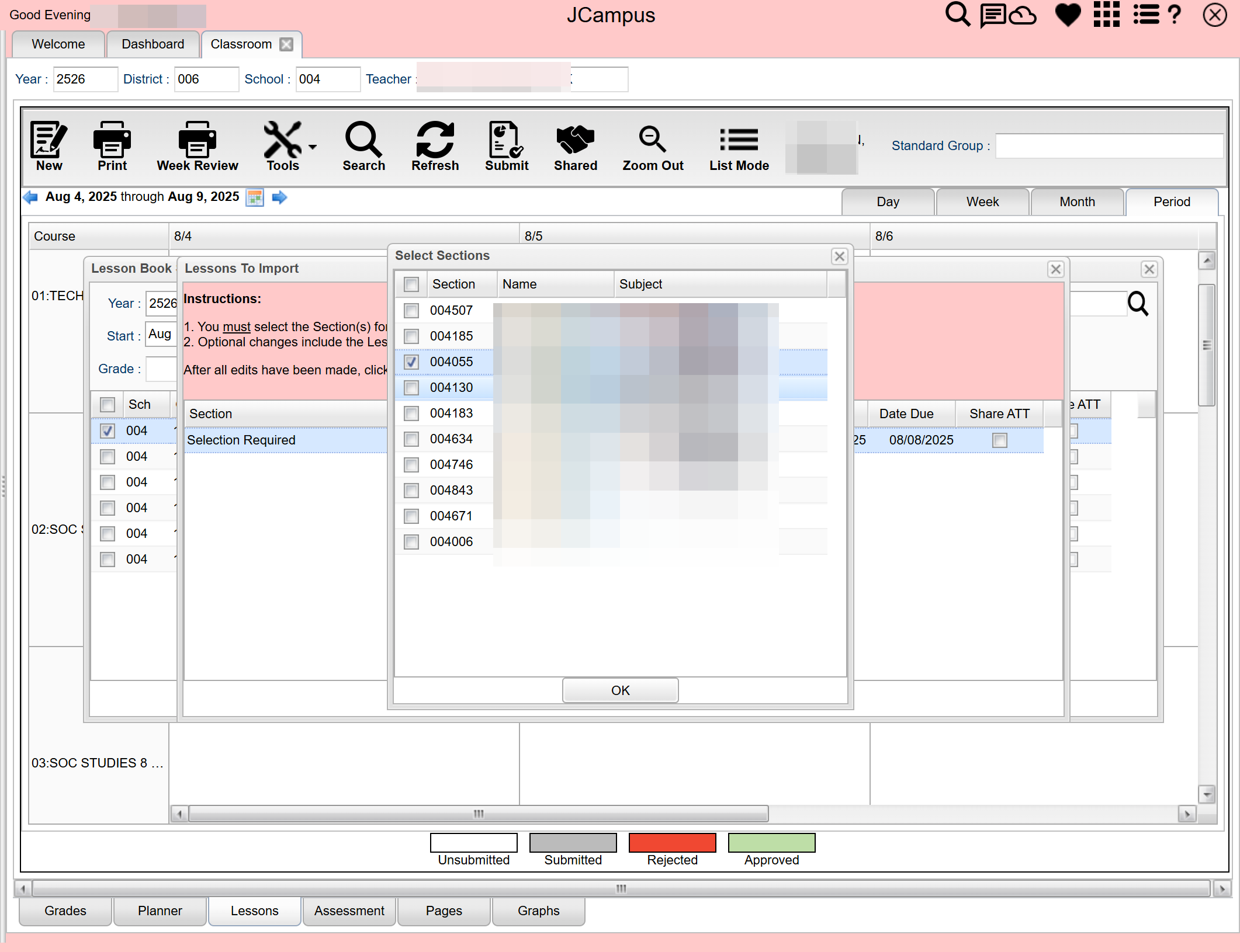Check section 004006 checkbox
The height and width of the screenshot is (952, 1240).
pyautogui.click(x=411, y=542)
